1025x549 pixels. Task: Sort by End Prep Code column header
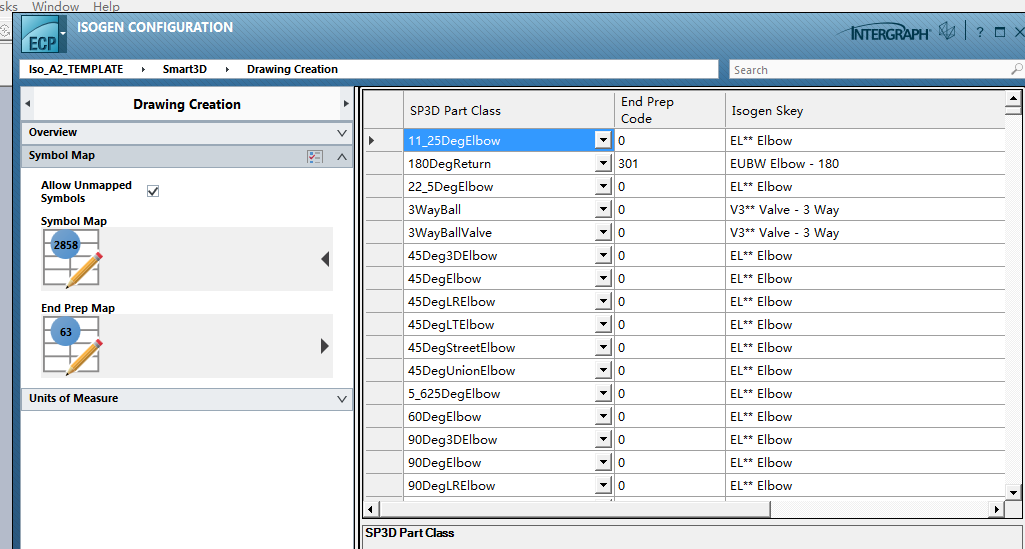pos(669,110)
